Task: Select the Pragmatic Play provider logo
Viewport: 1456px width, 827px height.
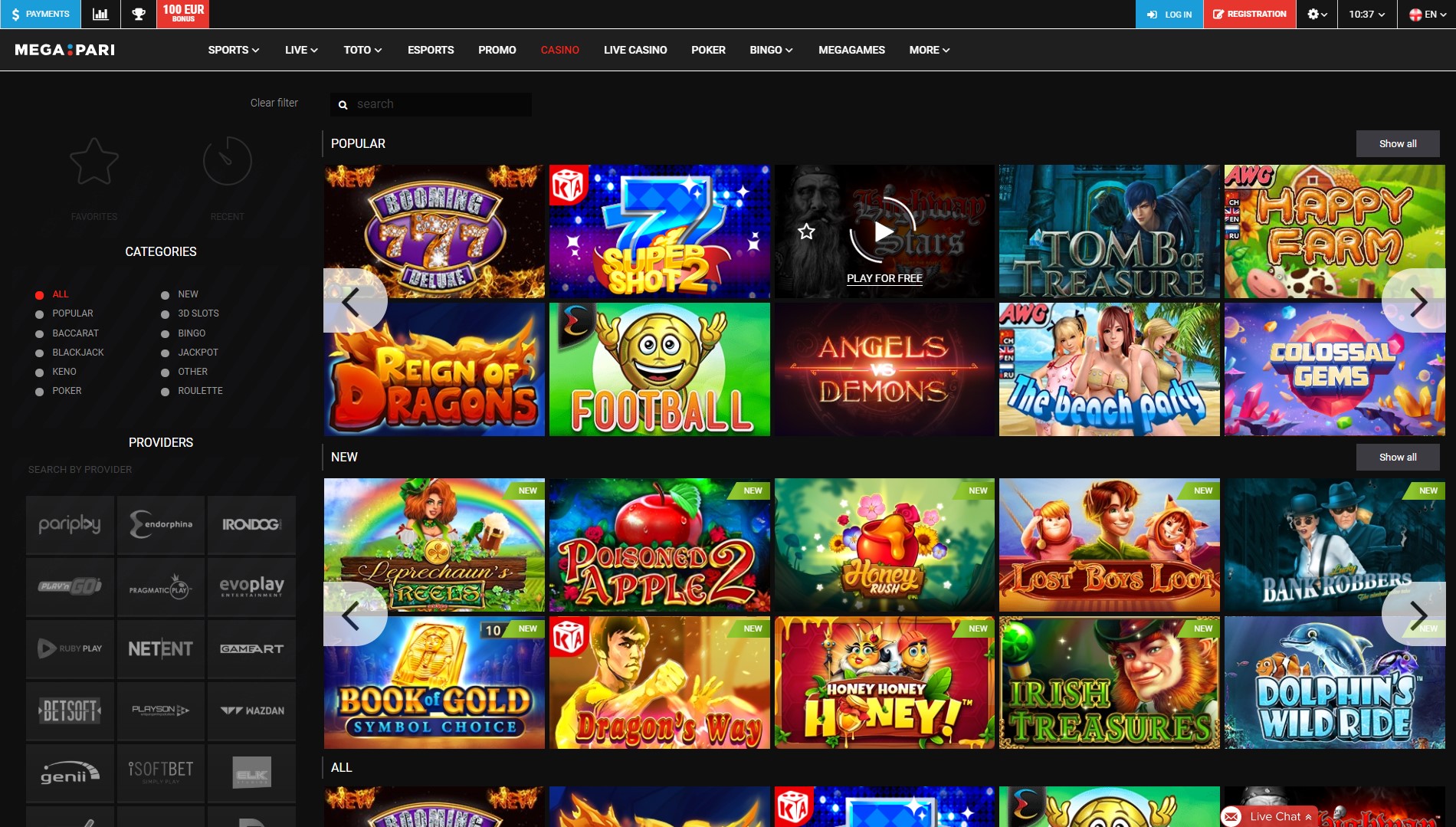Action: pos(161,587)
